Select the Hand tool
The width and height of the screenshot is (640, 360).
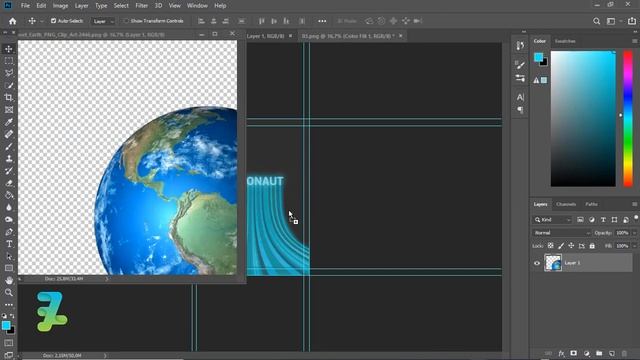pos(9,280)
